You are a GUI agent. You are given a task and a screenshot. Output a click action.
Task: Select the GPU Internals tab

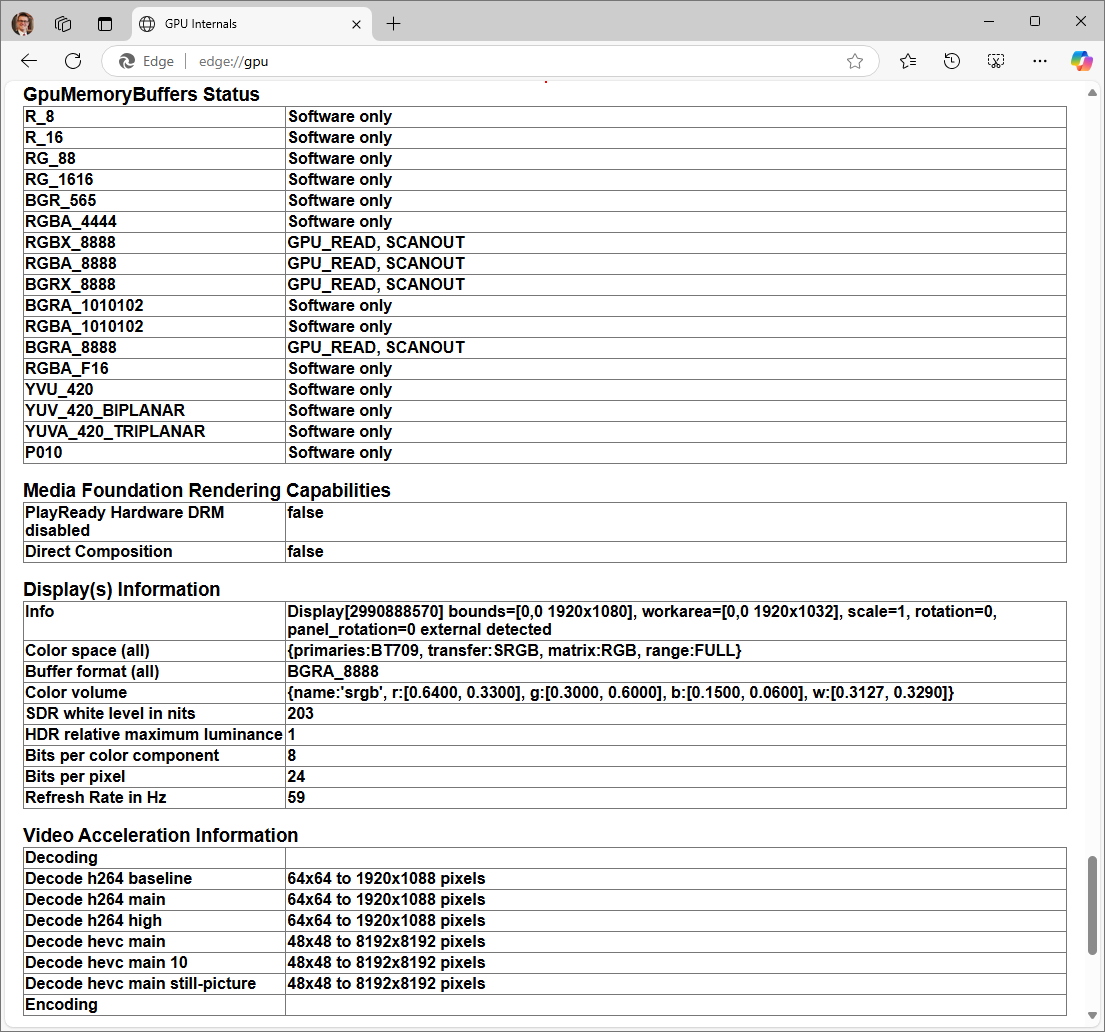click(252, 24)
